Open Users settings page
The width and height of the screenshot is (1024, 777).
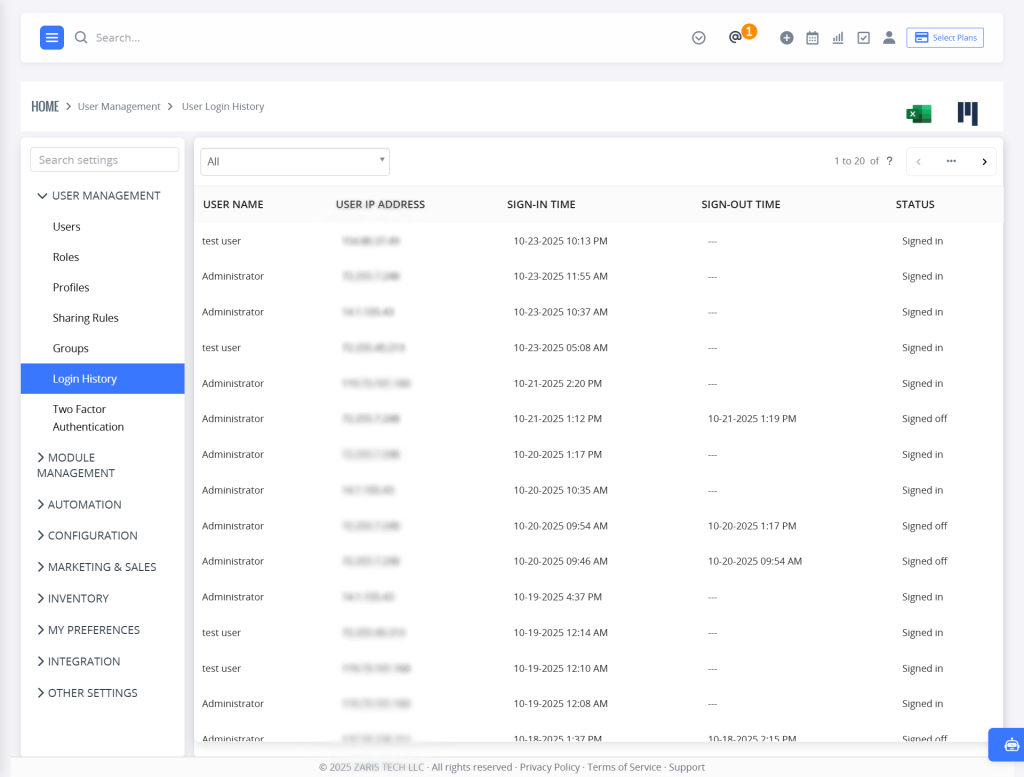[67, 227]
